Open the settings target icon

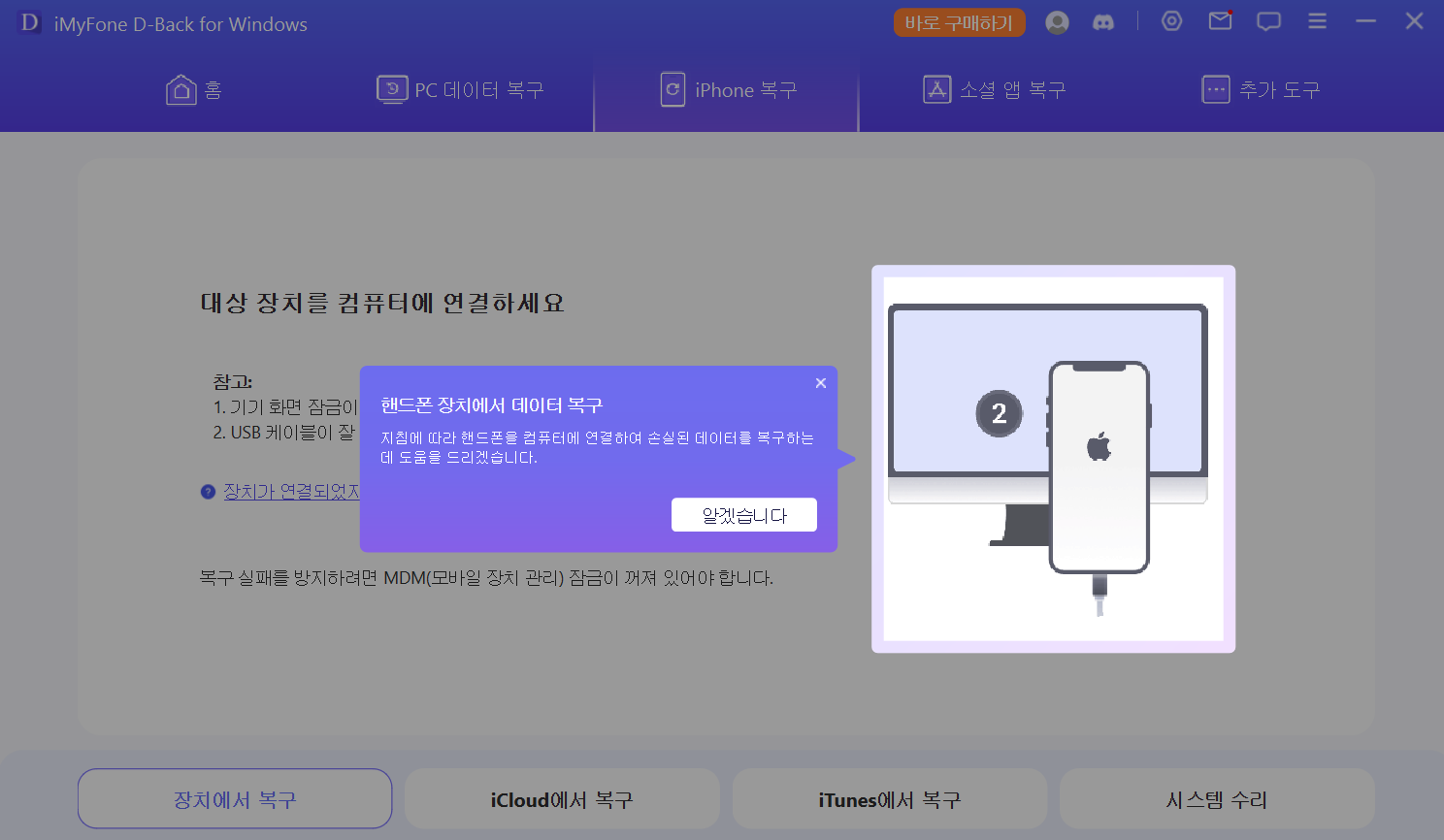pos(1172,21)
